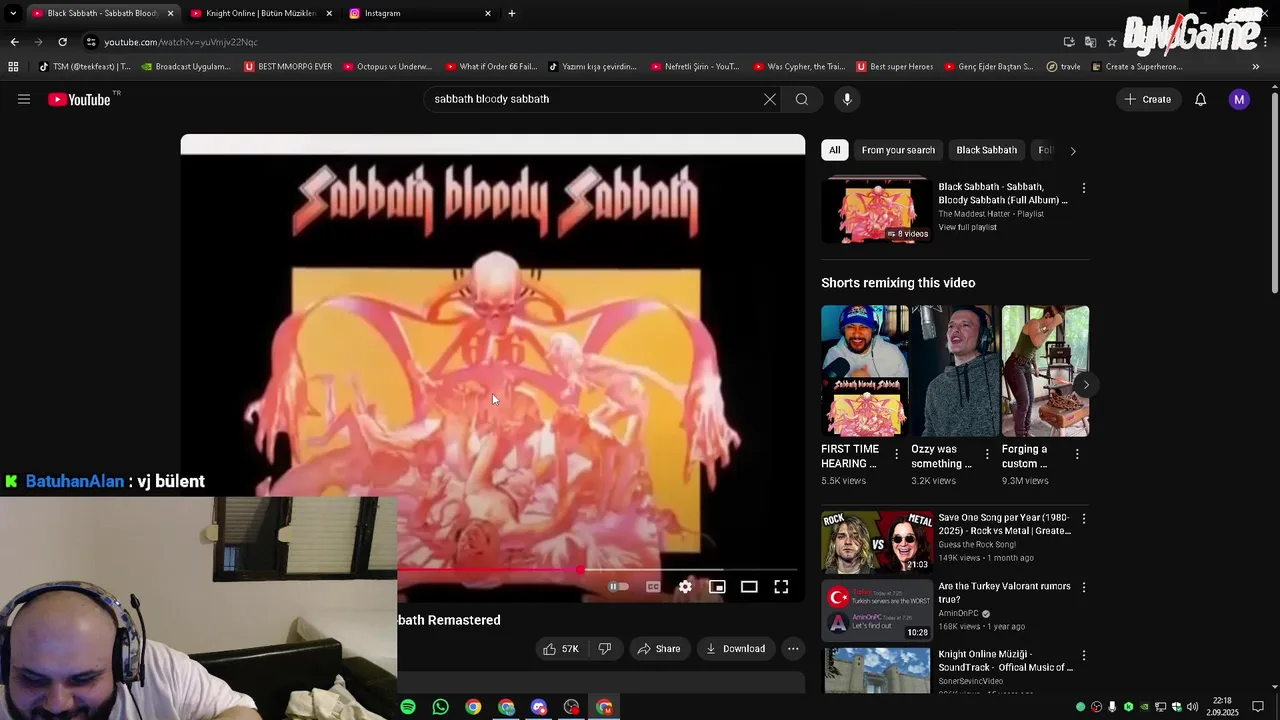The height and width of the screenshot is (720, 1280).
Task: Open Save One Song per Year thumbnail
Action: (877, 542)
